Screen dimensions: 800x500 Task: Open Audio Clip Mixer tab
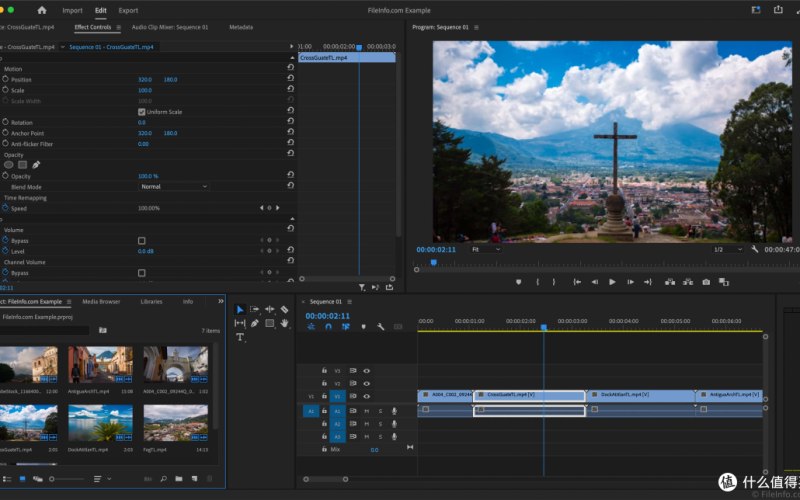click(x=170, y=28)
